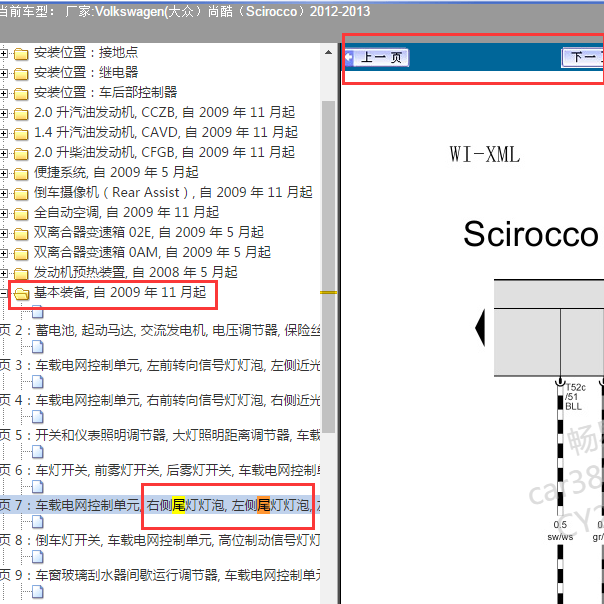Click folder icon beside 2.0 升汽油发动机, CCZB
604x604 pixels.
pyautogui.click(x=21, y=114)
